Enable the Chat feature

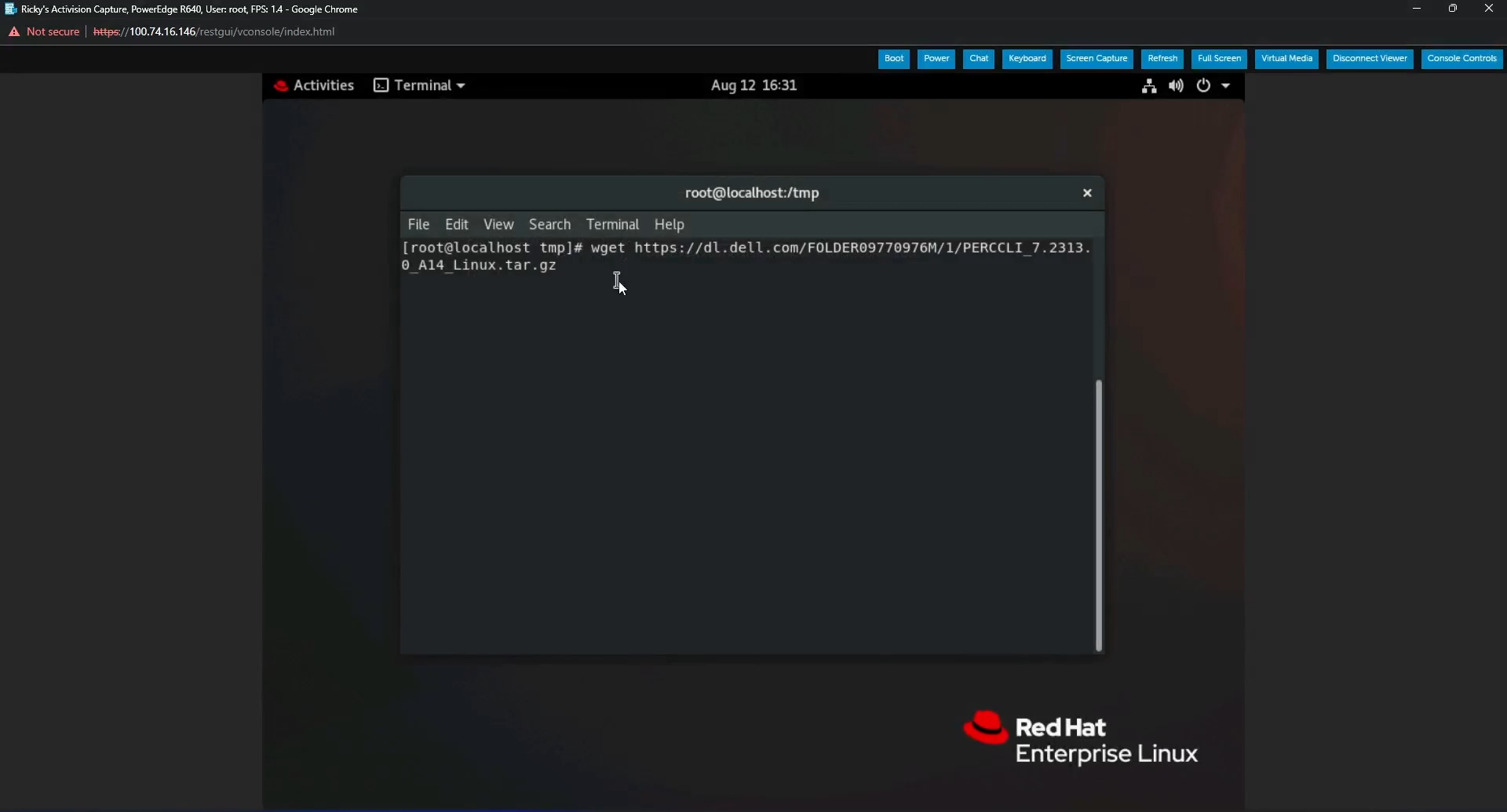pos(978,58)
